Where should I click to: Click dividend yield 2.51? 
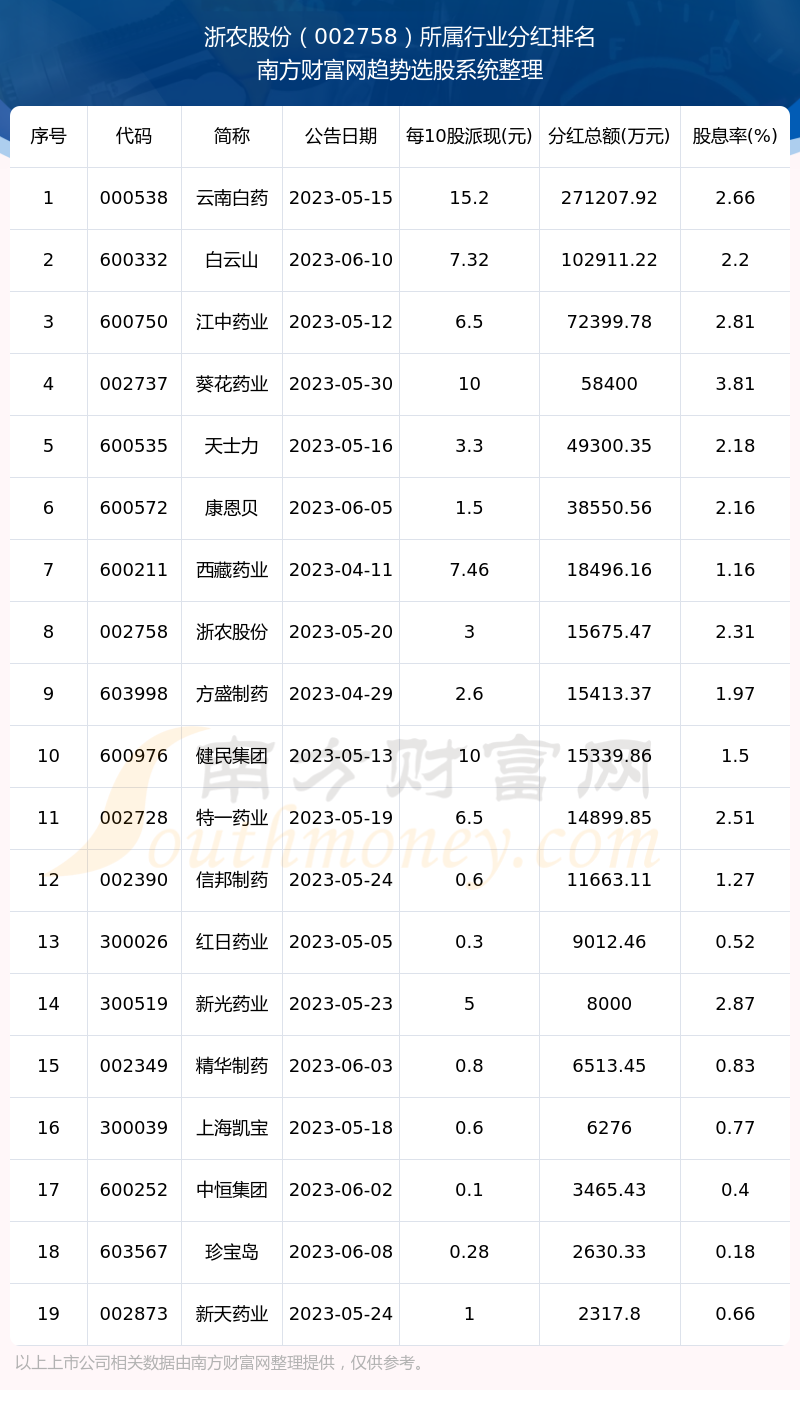tap(735, 818)
